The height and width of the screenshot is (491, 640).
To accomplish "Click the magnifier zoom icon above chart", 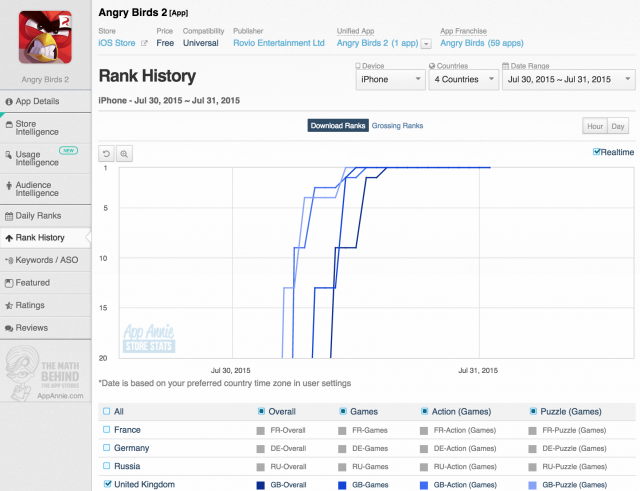I will coord(124,154).
